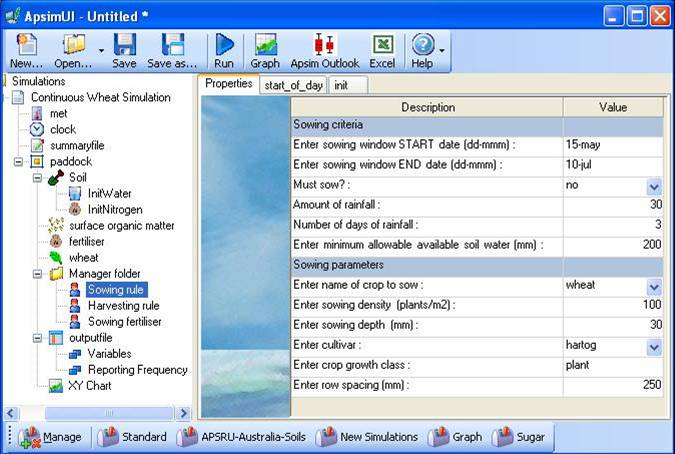
Task: Switch to the start_of_day tab
Action: click(293, 86)
